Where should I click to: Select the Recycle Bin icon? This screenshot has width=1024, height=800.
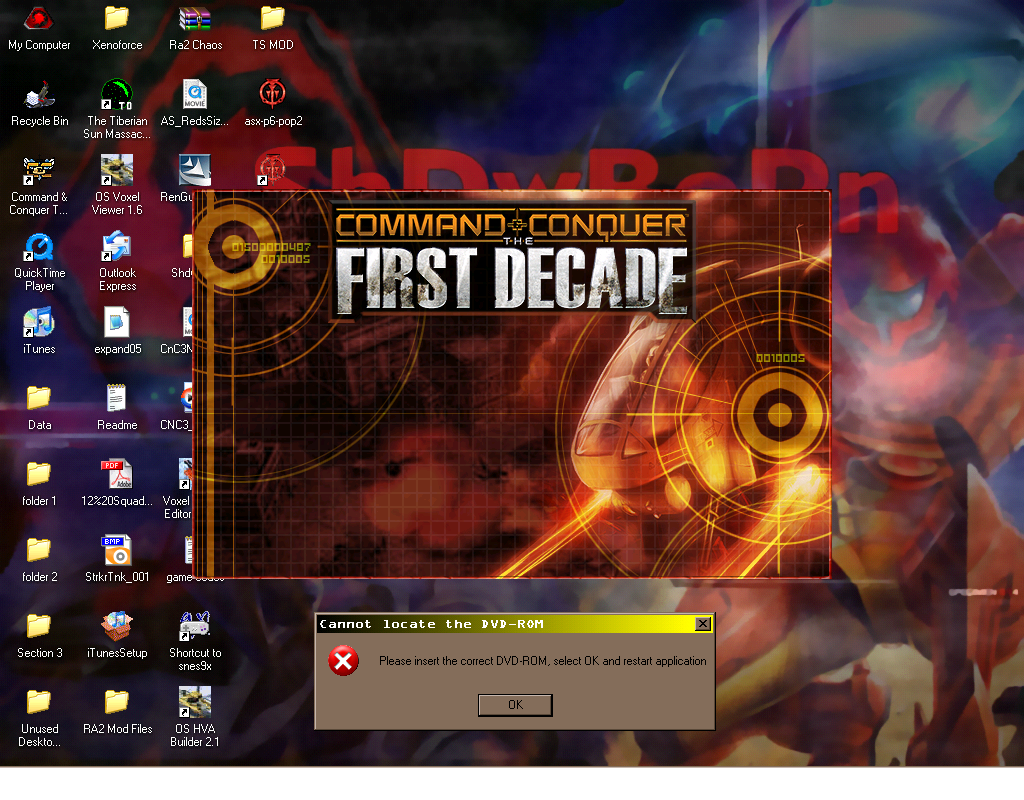[39, 96]
